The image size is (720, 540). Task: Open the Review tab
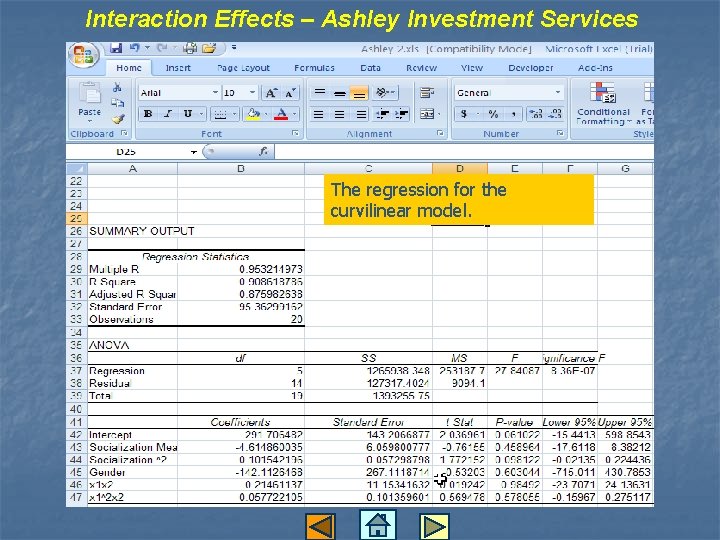(421, 68)
